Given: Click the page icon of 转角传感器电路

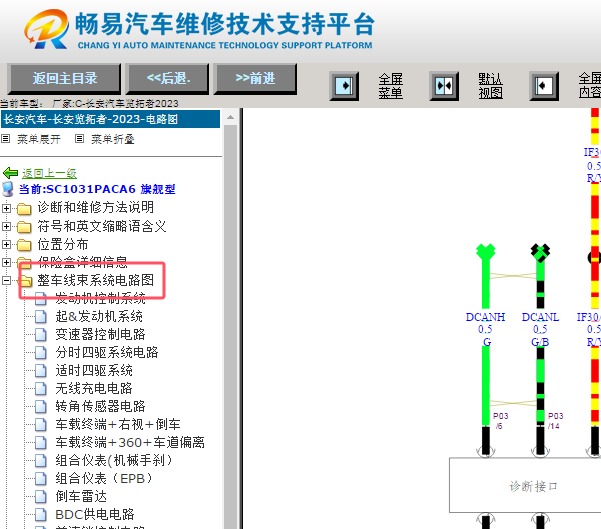Looking at the screenshot, I should [x=41, y=407].
